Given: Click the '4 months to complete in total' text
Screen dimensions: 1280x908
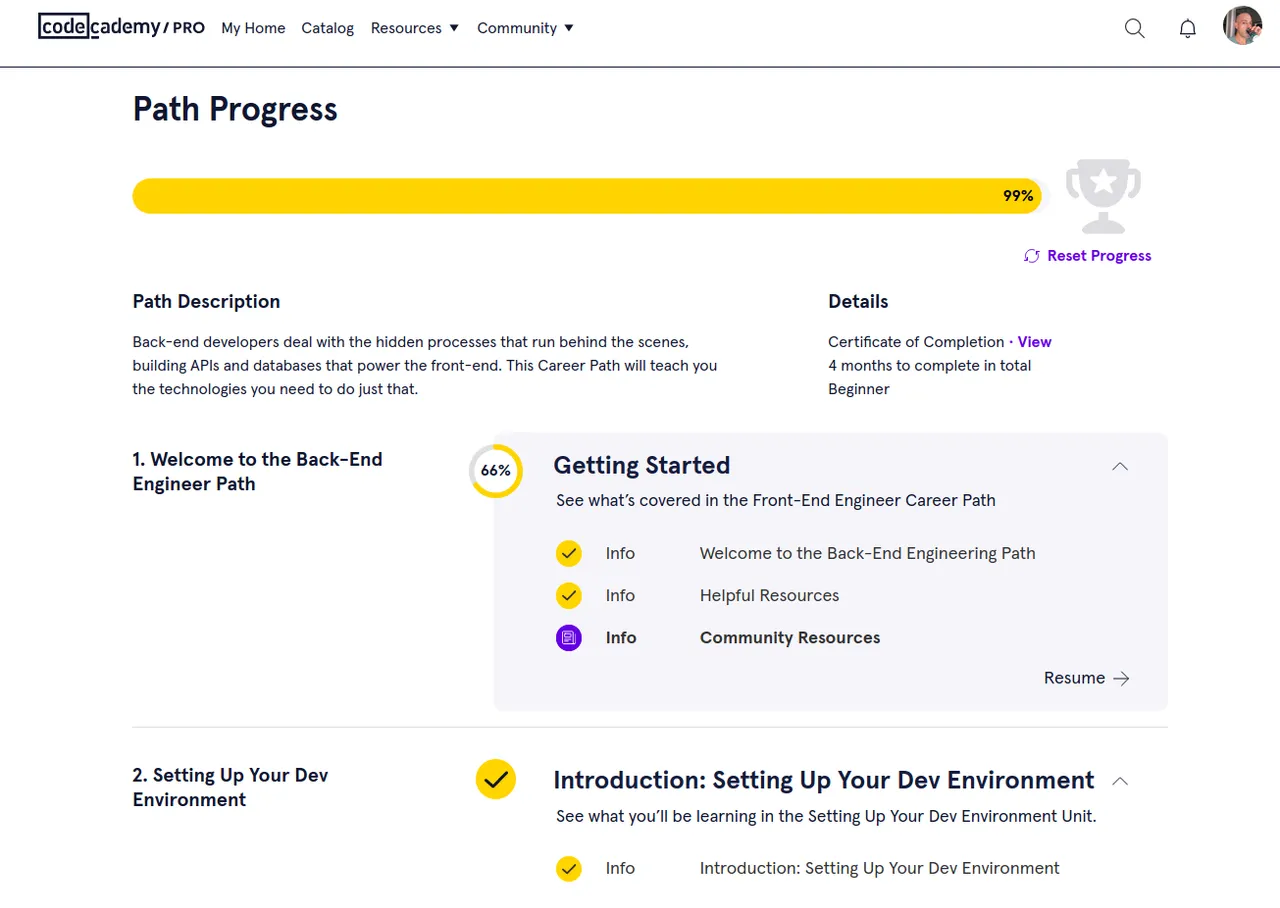Looking at the screenshot, I should click(x=929, y=365).
